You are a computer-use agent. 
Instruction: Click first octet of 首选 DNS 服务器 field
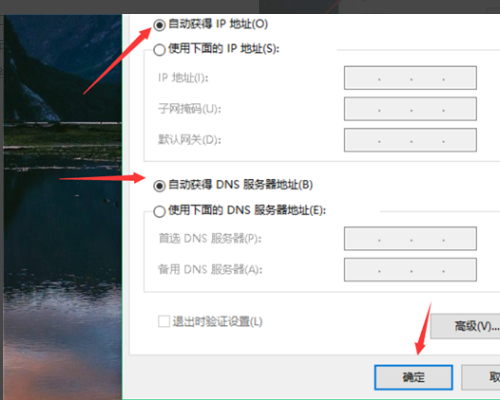(x=362, y=239)
